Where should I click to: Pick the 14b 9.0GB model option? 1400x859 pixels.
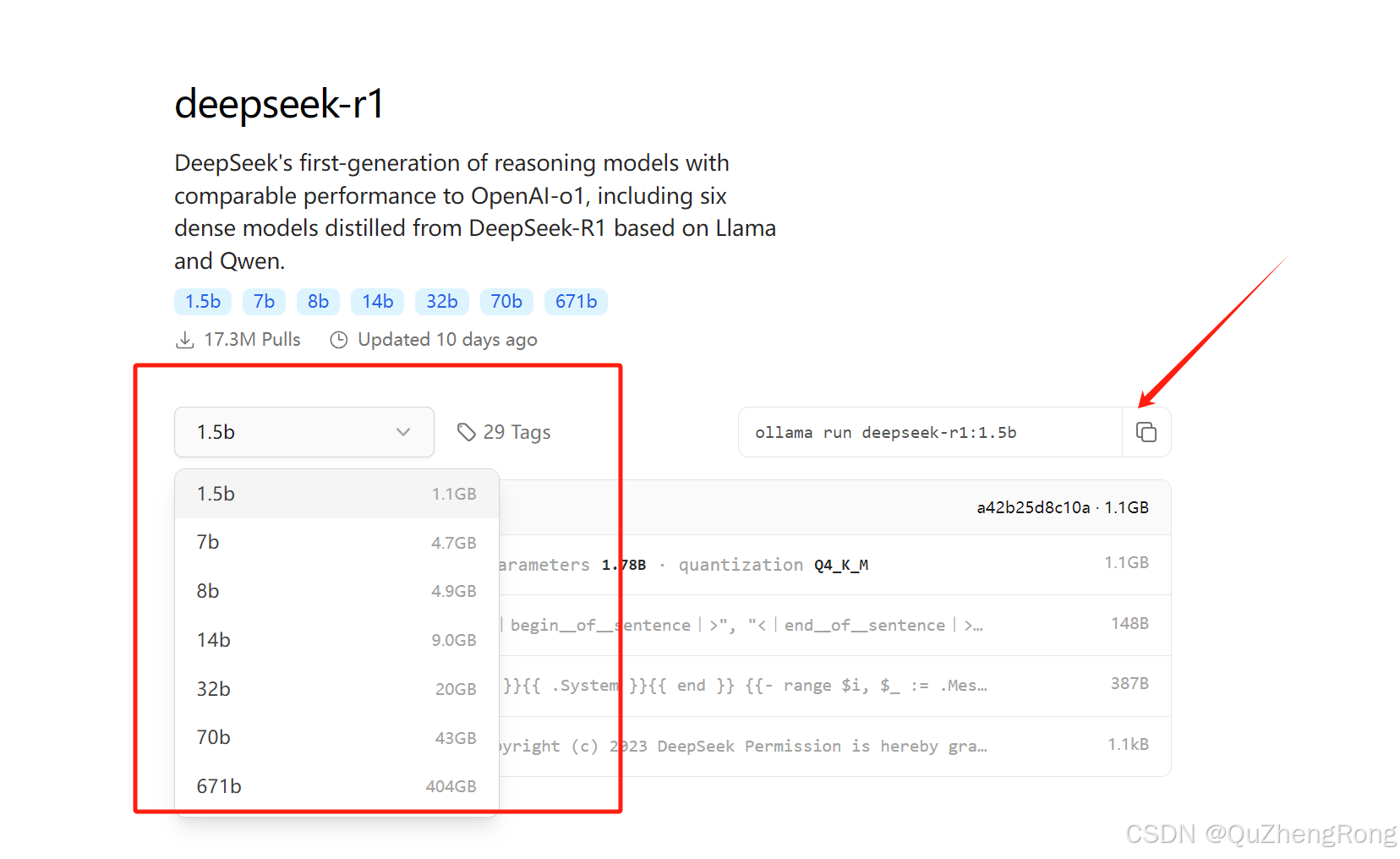[336, 640]
